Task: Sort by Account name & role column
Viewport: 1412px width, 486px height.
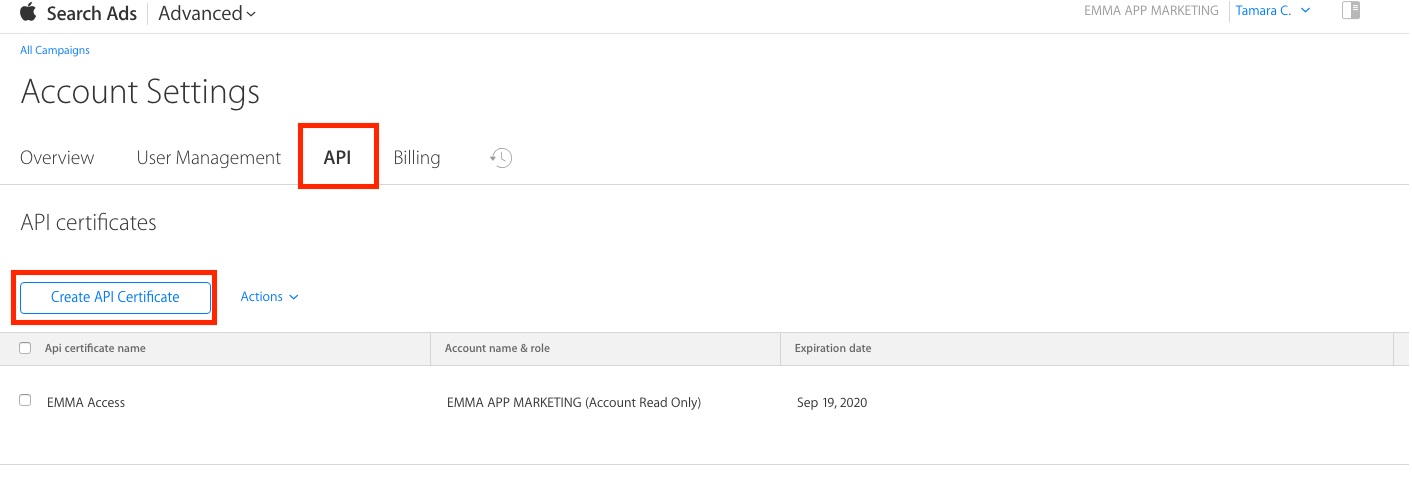Action: (497, 348)
